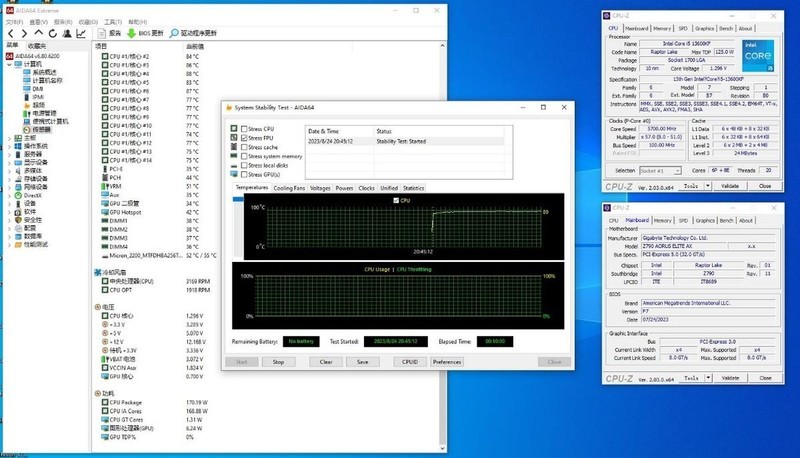Click the Up arrow navigation icon
800x458 pixels.
(x=40, y=32)
